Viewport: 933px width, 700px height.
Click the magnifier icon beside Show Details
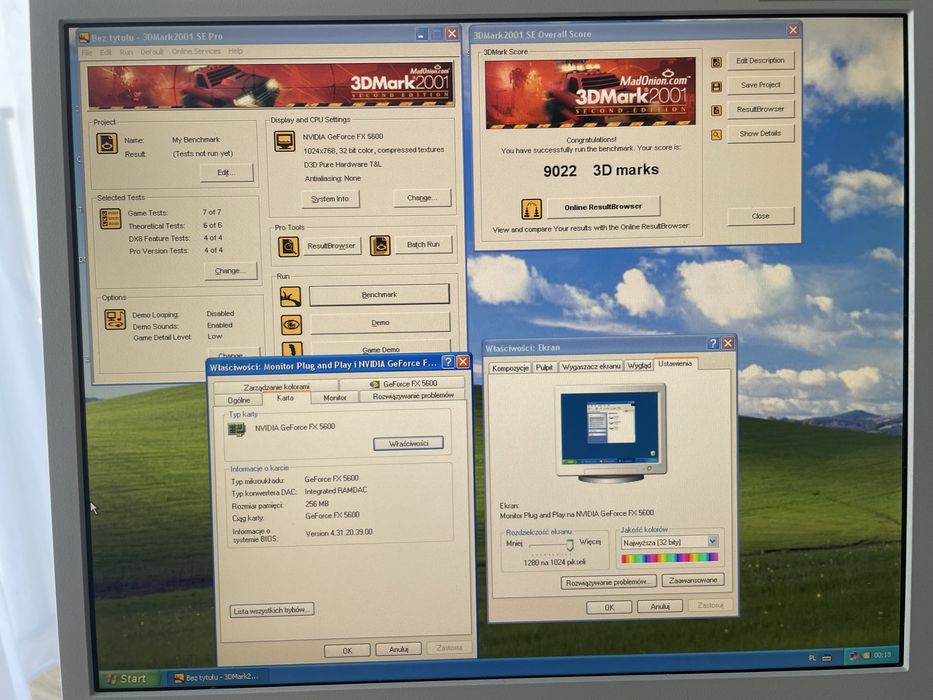(716, 135)
